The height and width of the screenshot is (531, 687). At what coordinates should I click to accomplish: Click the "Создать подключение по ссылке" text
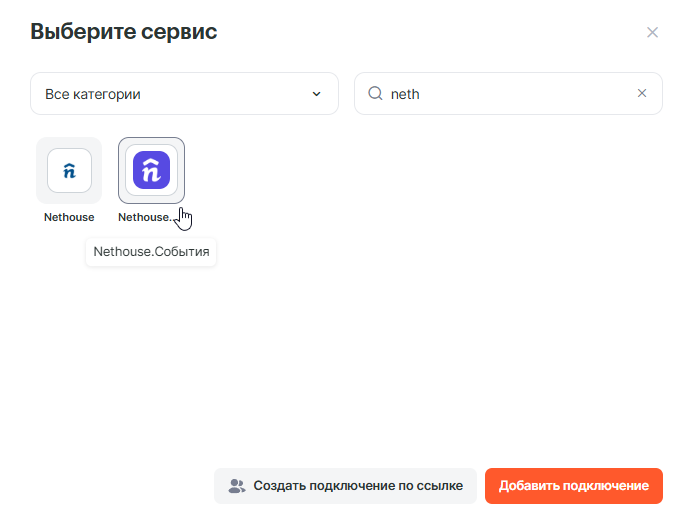point(358,486)
